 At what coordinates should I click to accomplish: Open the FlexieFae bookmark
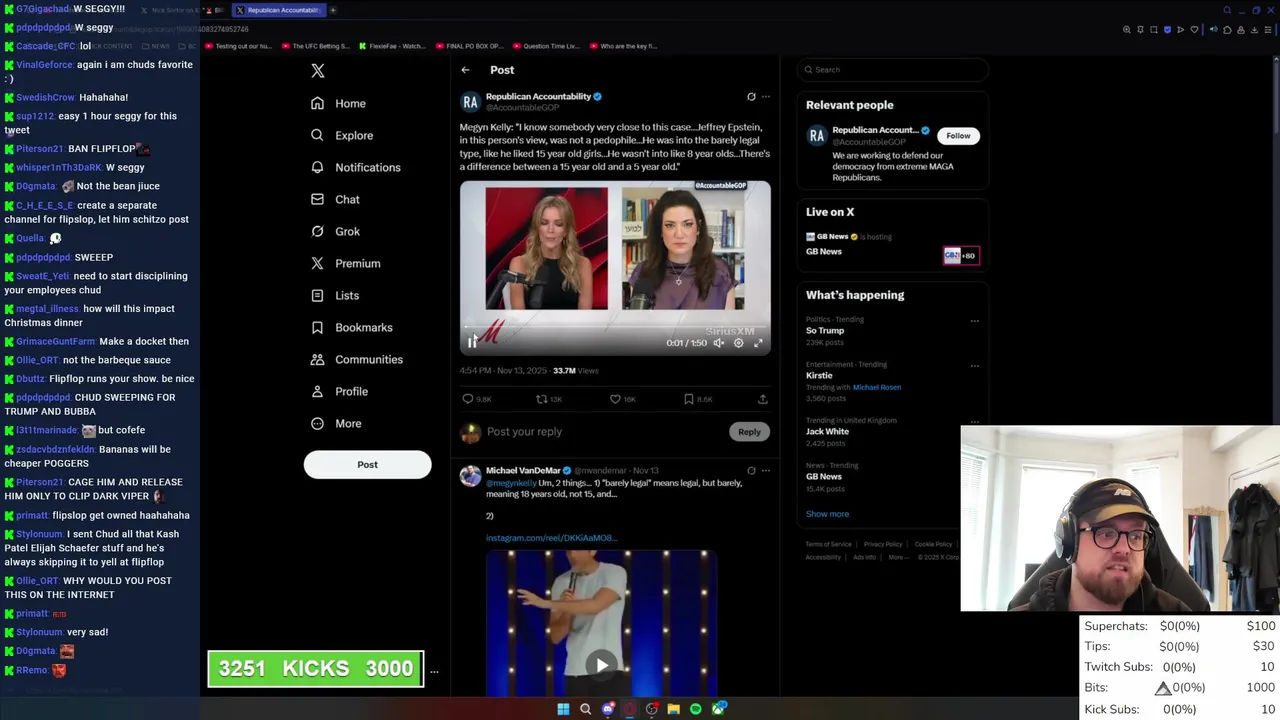[x=391, y=46]
